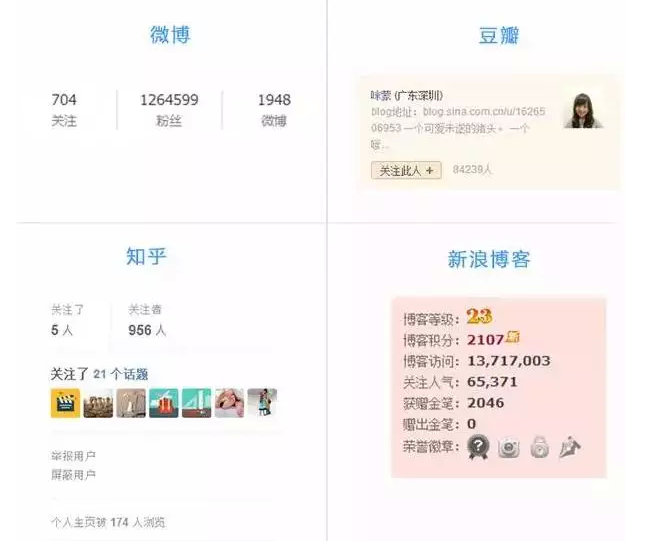Open the movie clapperboard topic icon
661x541 pixels.
(65, 403)
